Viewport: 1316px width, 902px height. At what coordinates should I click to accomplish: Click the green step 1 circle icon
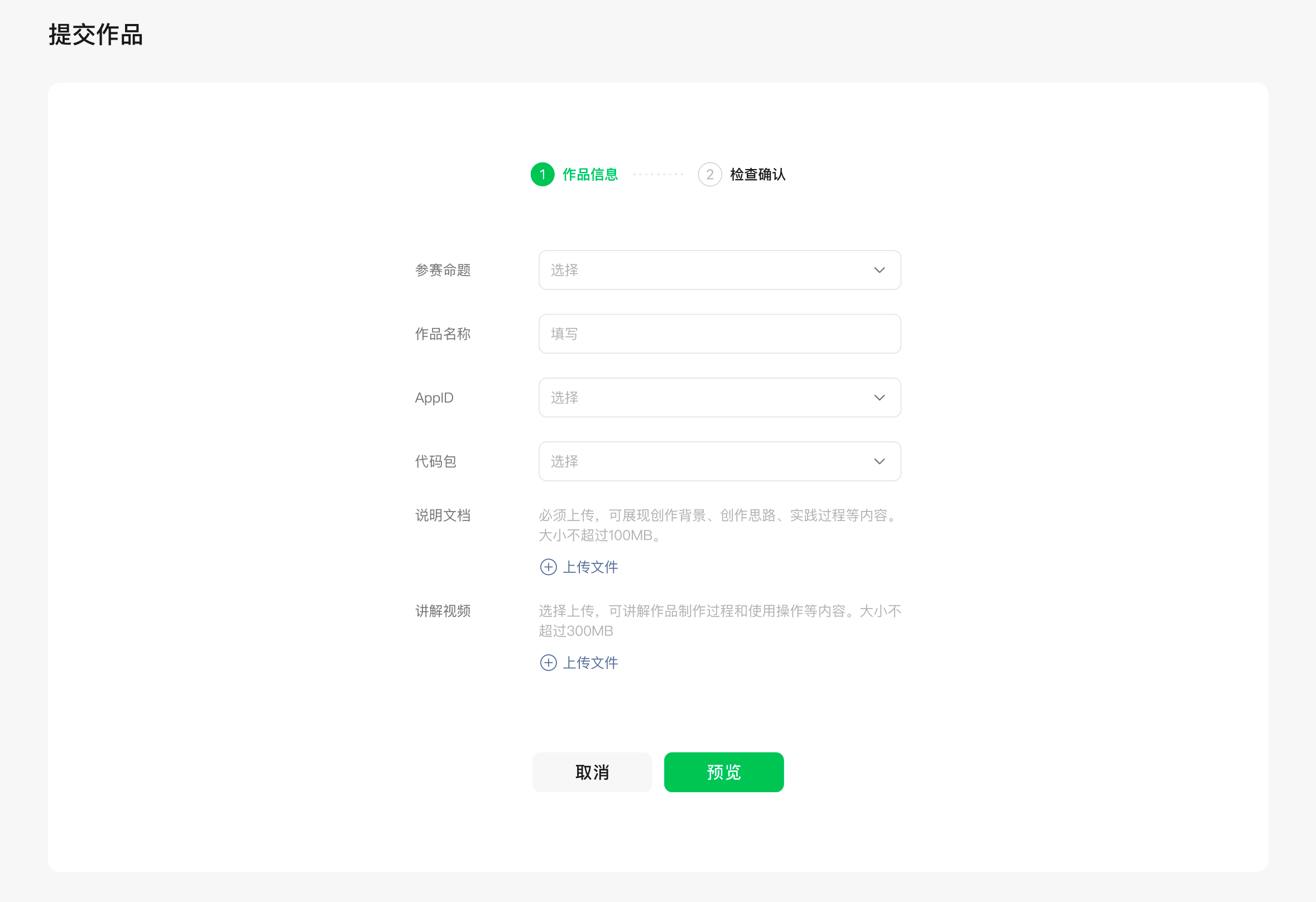pos(542,174)
